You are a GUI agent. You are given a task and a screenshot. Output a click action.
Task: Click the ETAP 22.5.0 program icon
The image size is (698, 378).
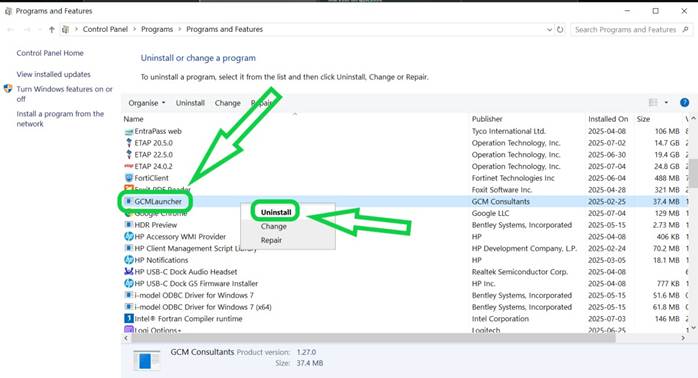coord(129,154)
